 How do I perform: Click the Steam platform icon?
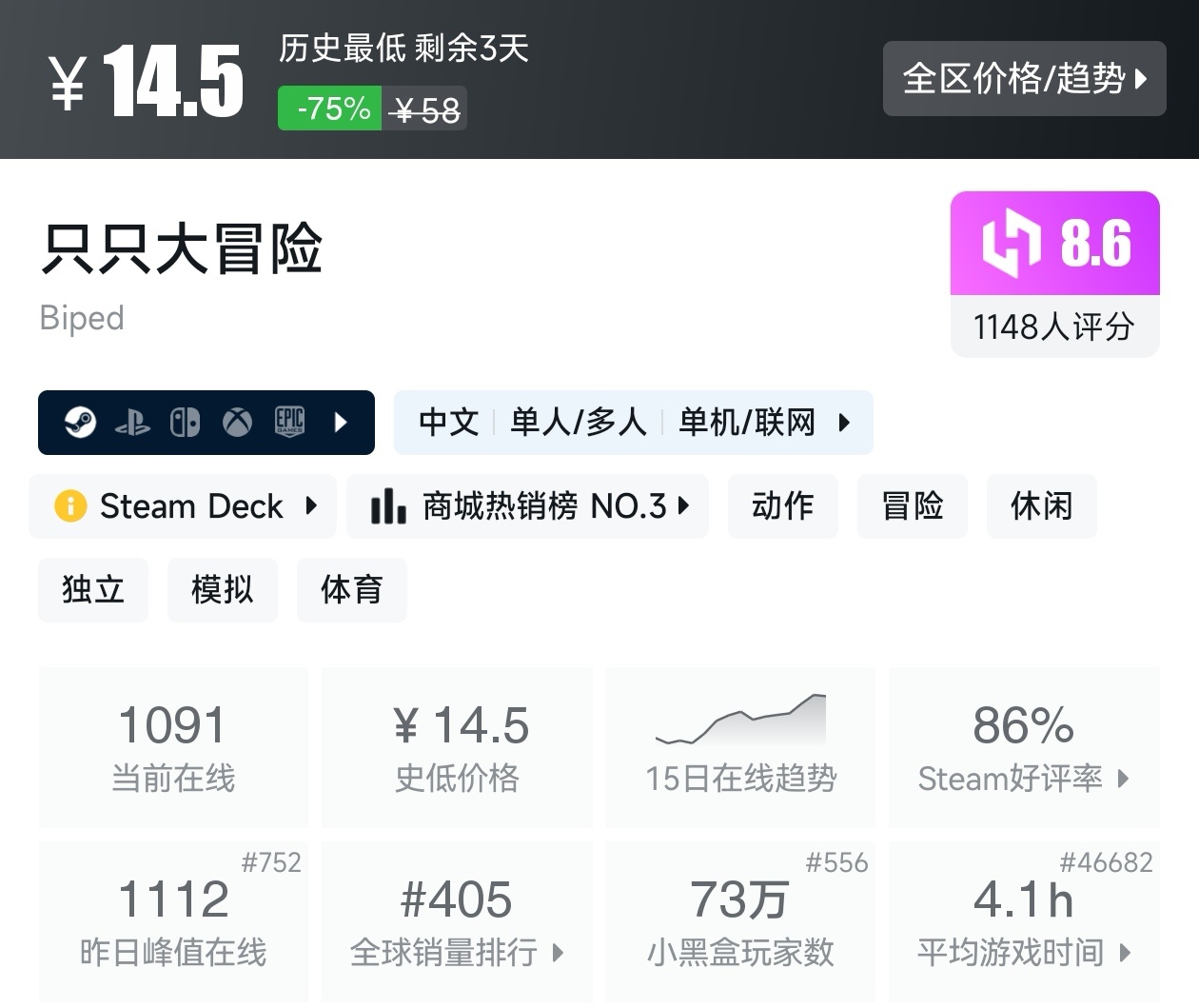(80, 422)
